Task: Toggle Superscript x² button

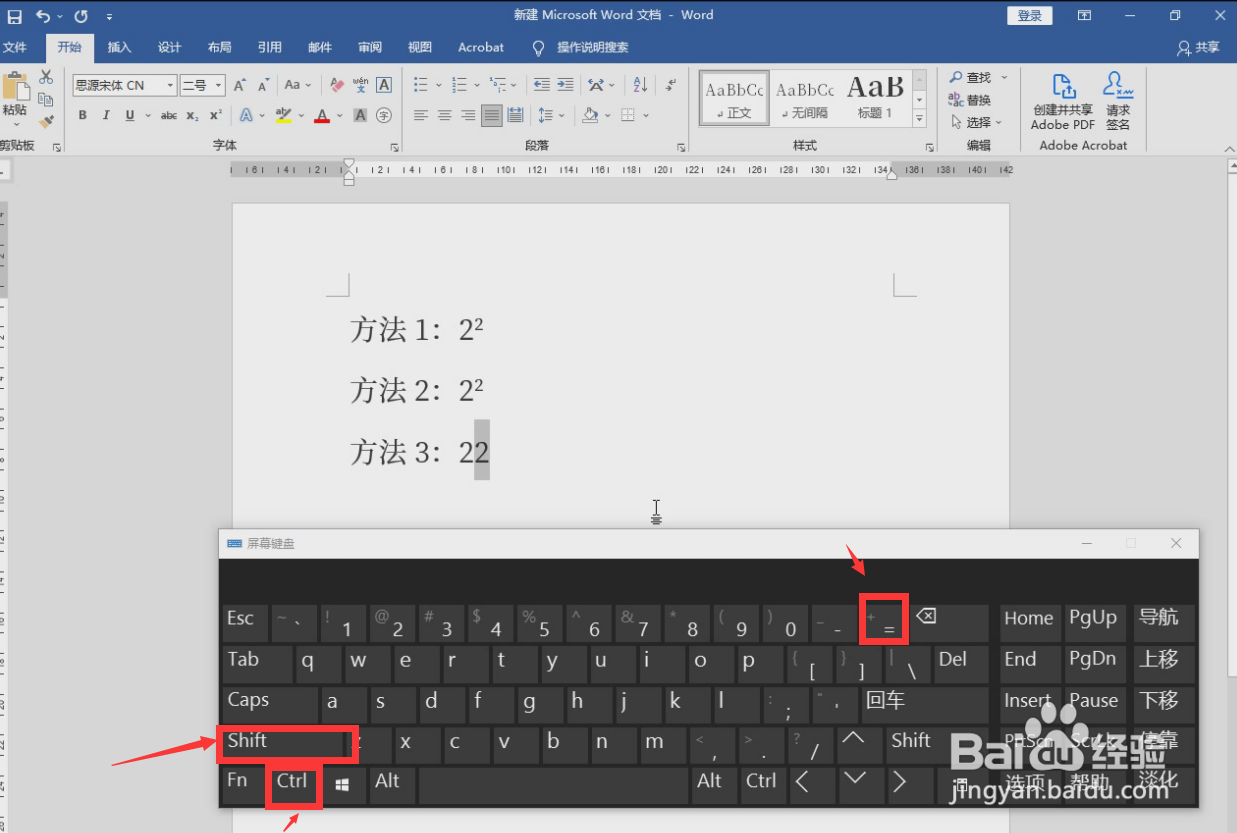Action: coord(215,116)
